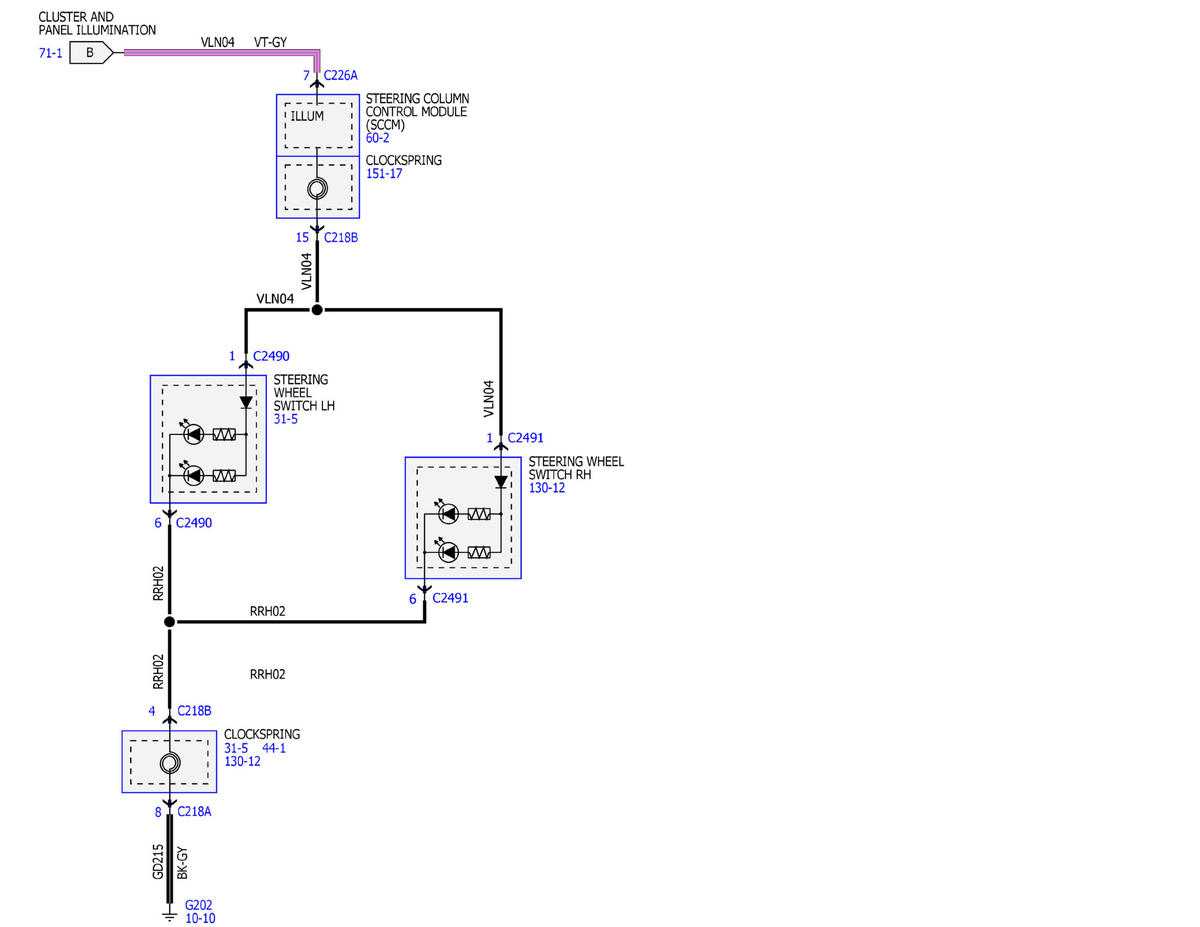
Task: Open connector C226A at pin 7
Action: [341, 75]
